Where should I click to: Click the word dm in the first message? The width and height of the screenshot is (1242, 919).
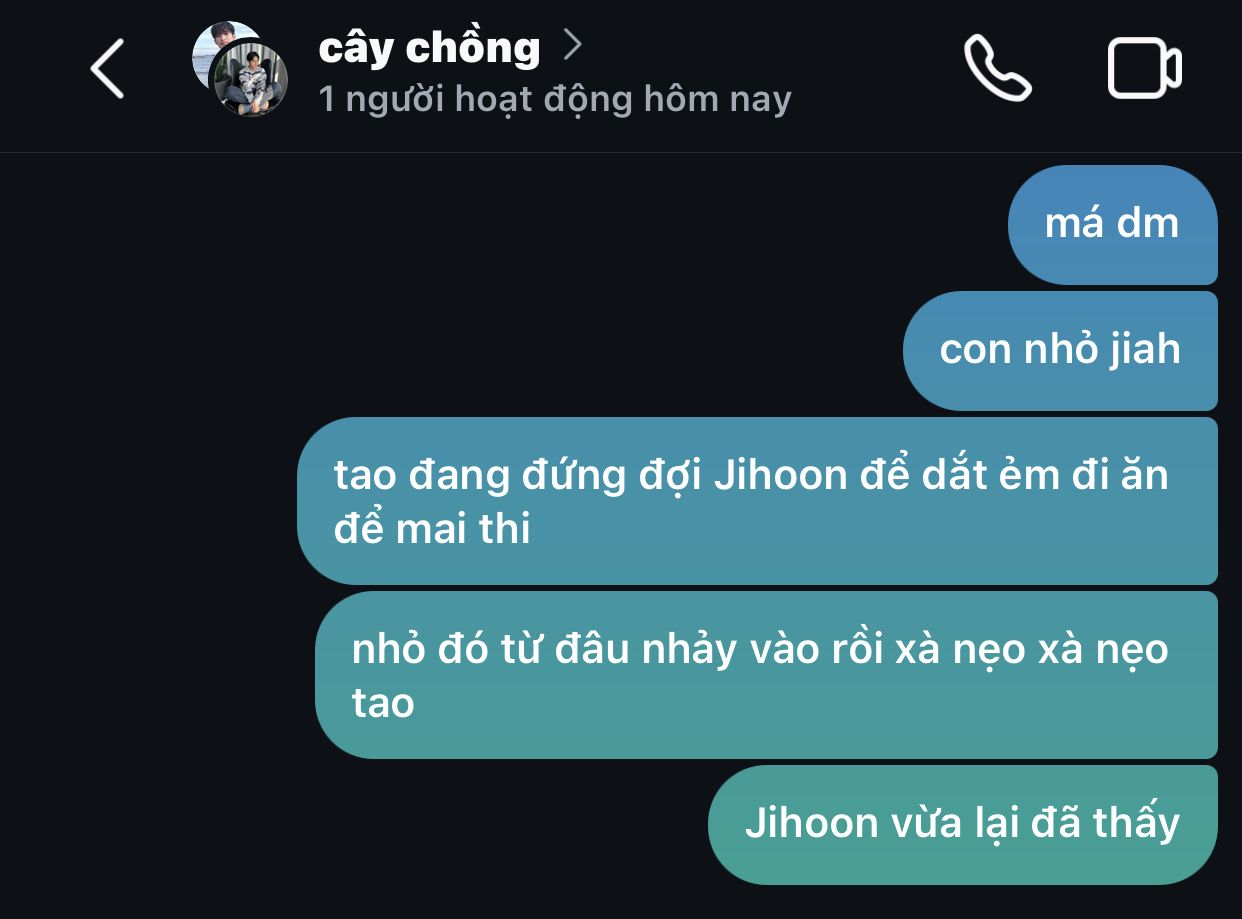1147,223
